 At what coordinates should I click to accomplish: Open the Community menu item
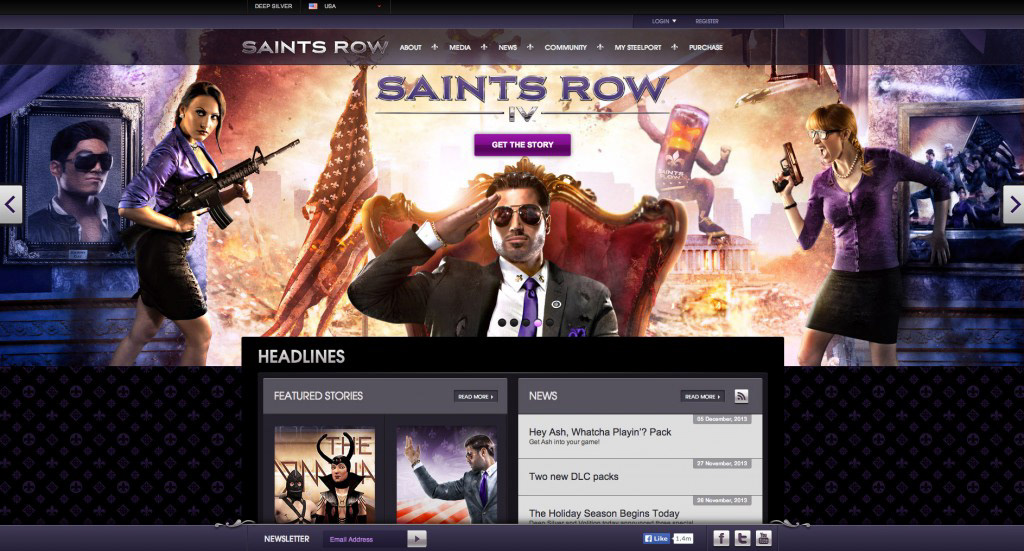pyautogui.click(x=566, y=48)
